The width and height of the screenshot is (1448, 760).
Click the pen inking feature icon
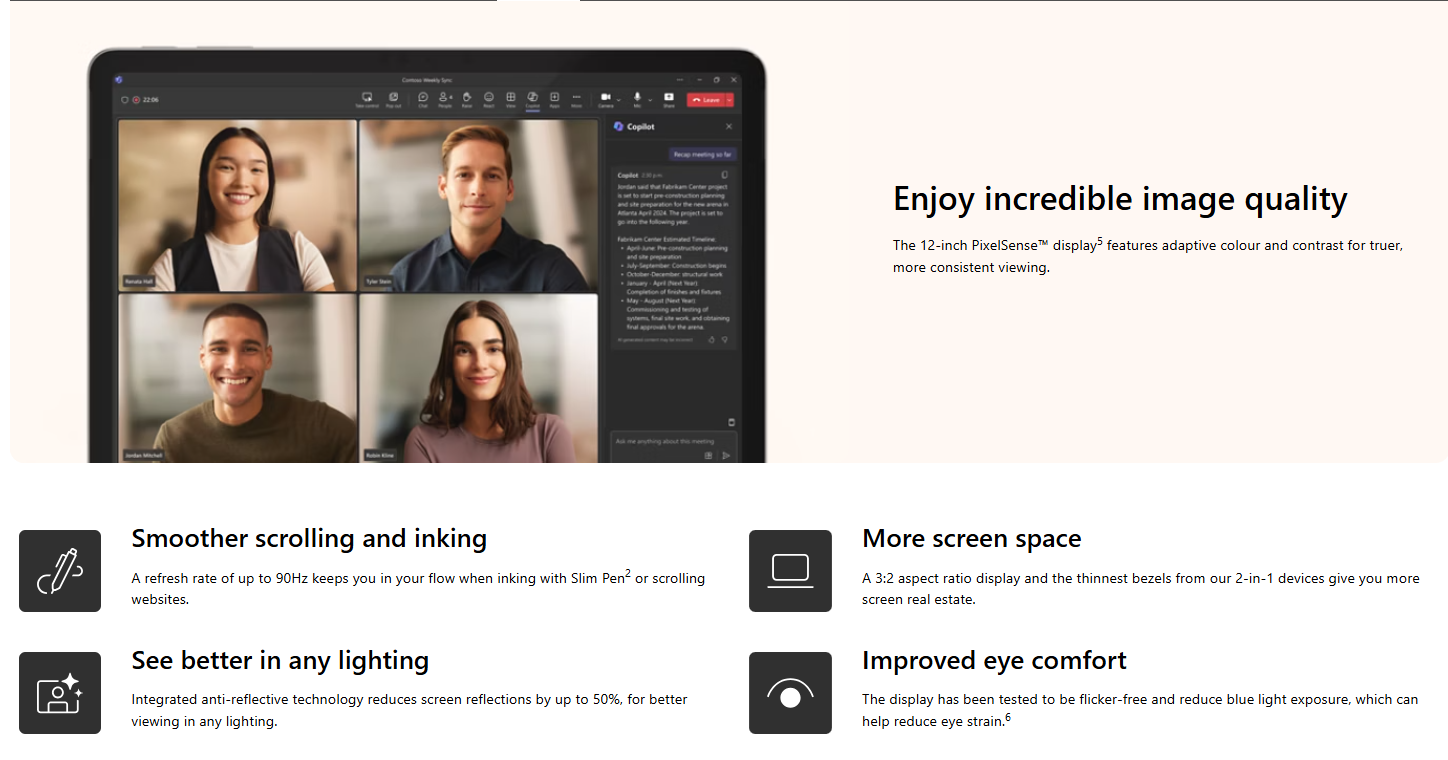tap(60, 571)
